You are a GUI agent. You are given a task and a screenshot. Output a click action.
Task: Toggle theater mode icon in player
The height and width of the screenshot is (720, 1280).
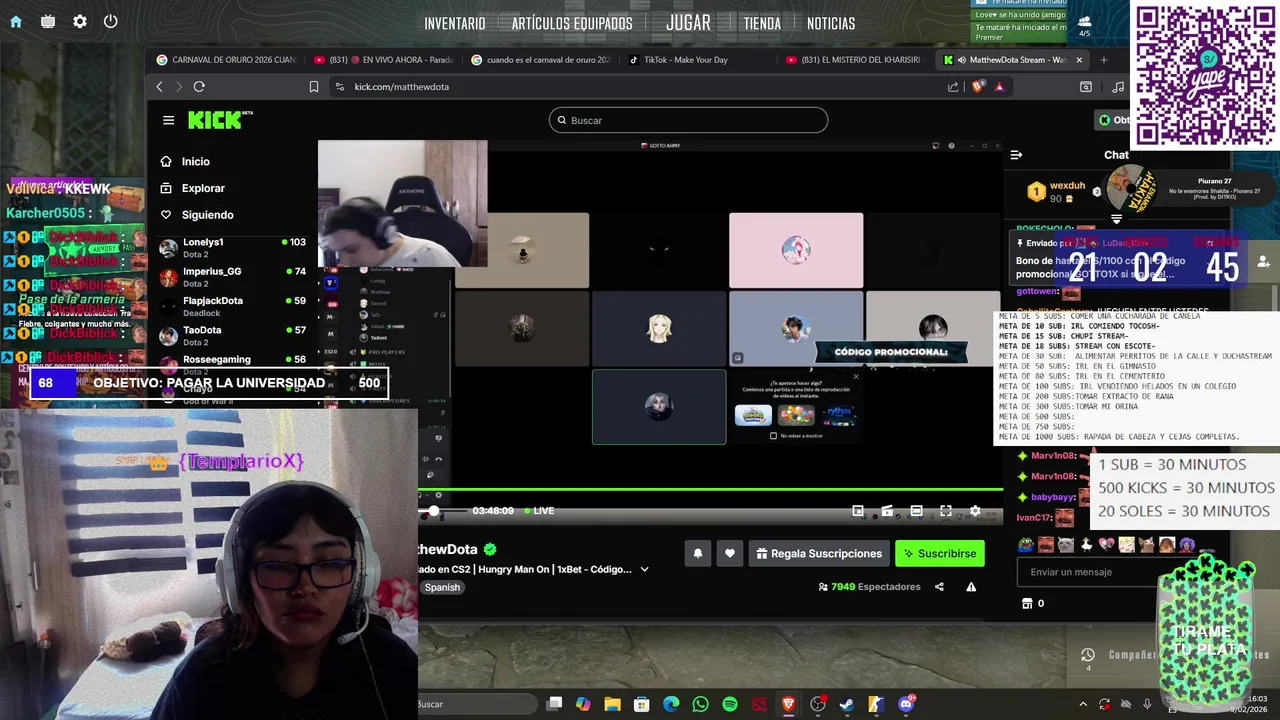pyautogui.click(x=916, y=511)
